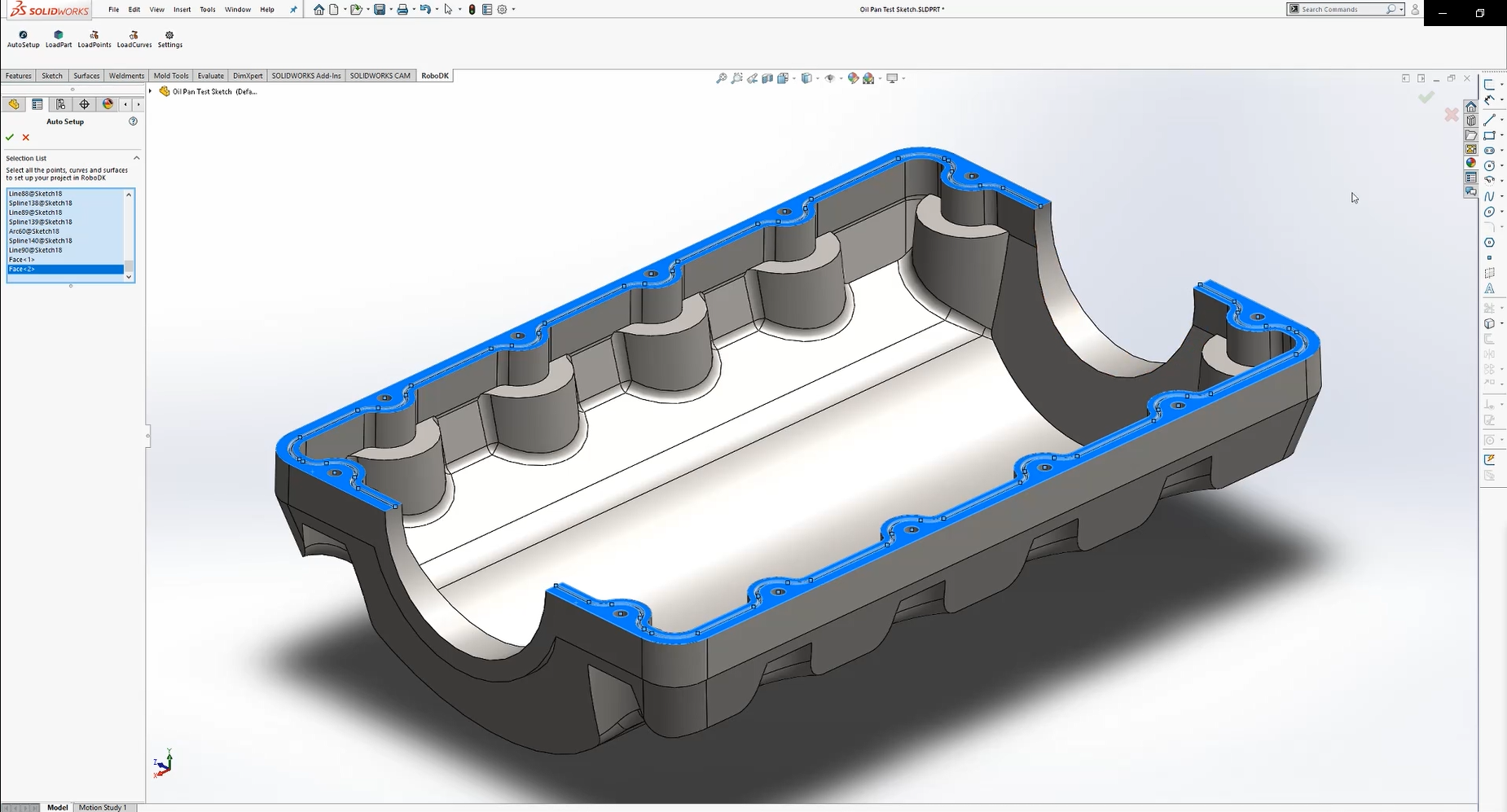1507x812 pixels.
Task: Click the Edit Appearance color ball icon
Action: click(852, 78)
